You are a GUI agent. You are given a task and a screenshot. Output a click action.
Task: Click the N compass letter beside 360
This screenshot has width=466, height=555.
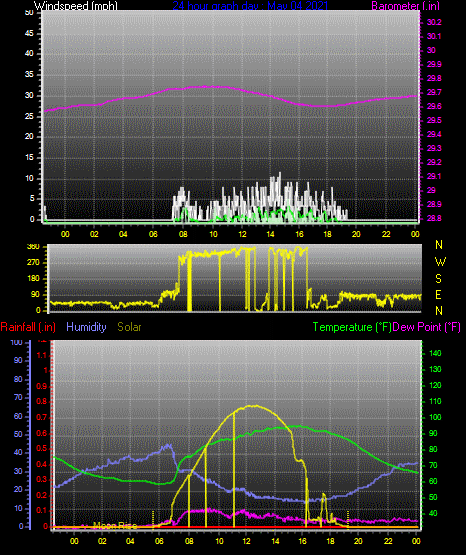(439, 245)
